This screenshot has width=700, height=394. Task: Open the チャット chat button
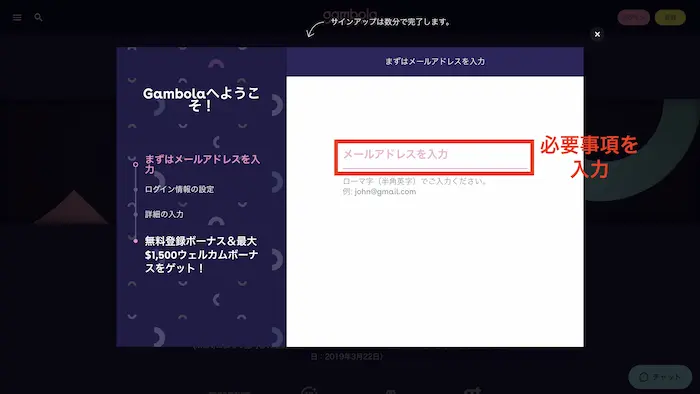pos(660,377)
